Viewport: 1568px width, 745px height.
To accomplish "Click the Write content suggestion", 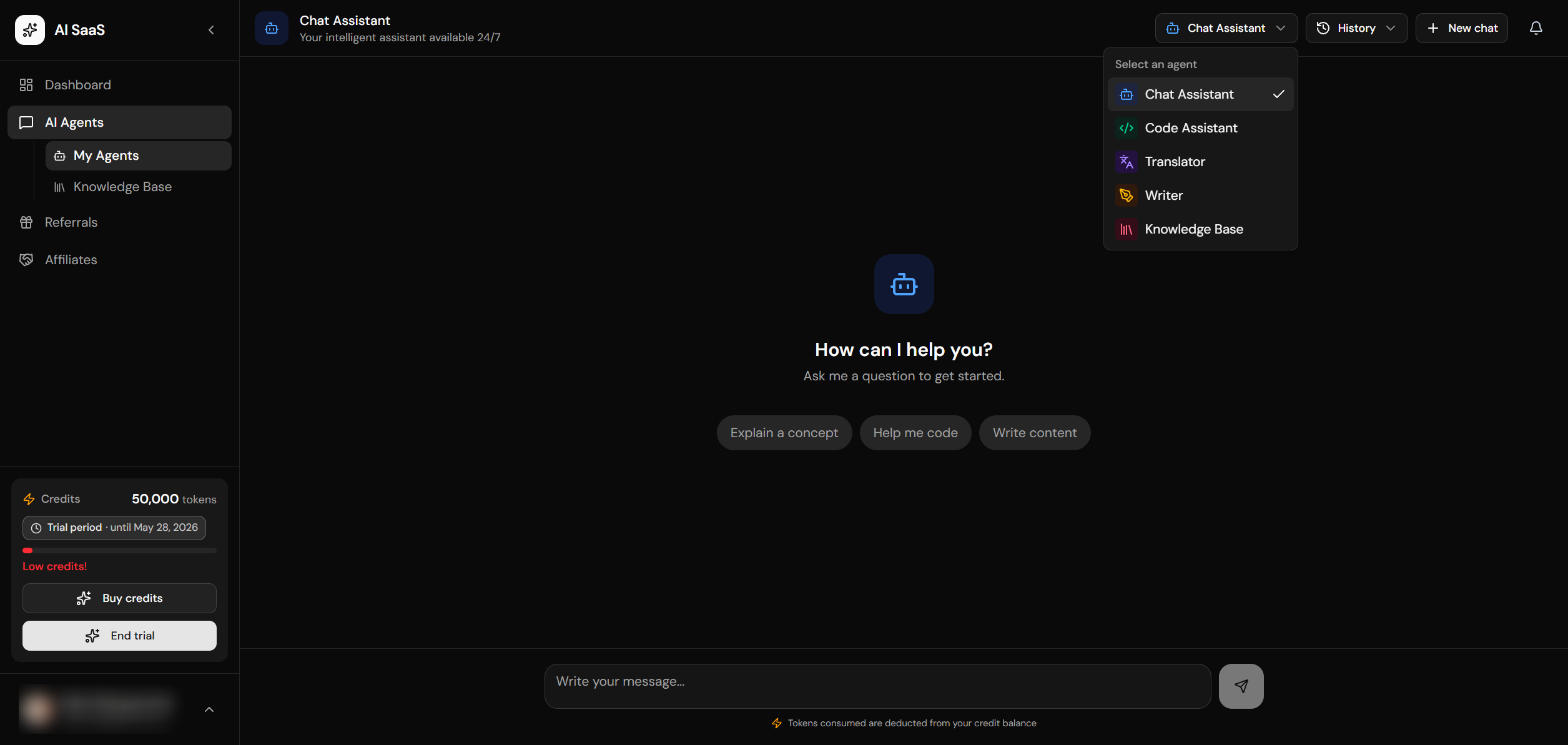I will [1035, 433].
